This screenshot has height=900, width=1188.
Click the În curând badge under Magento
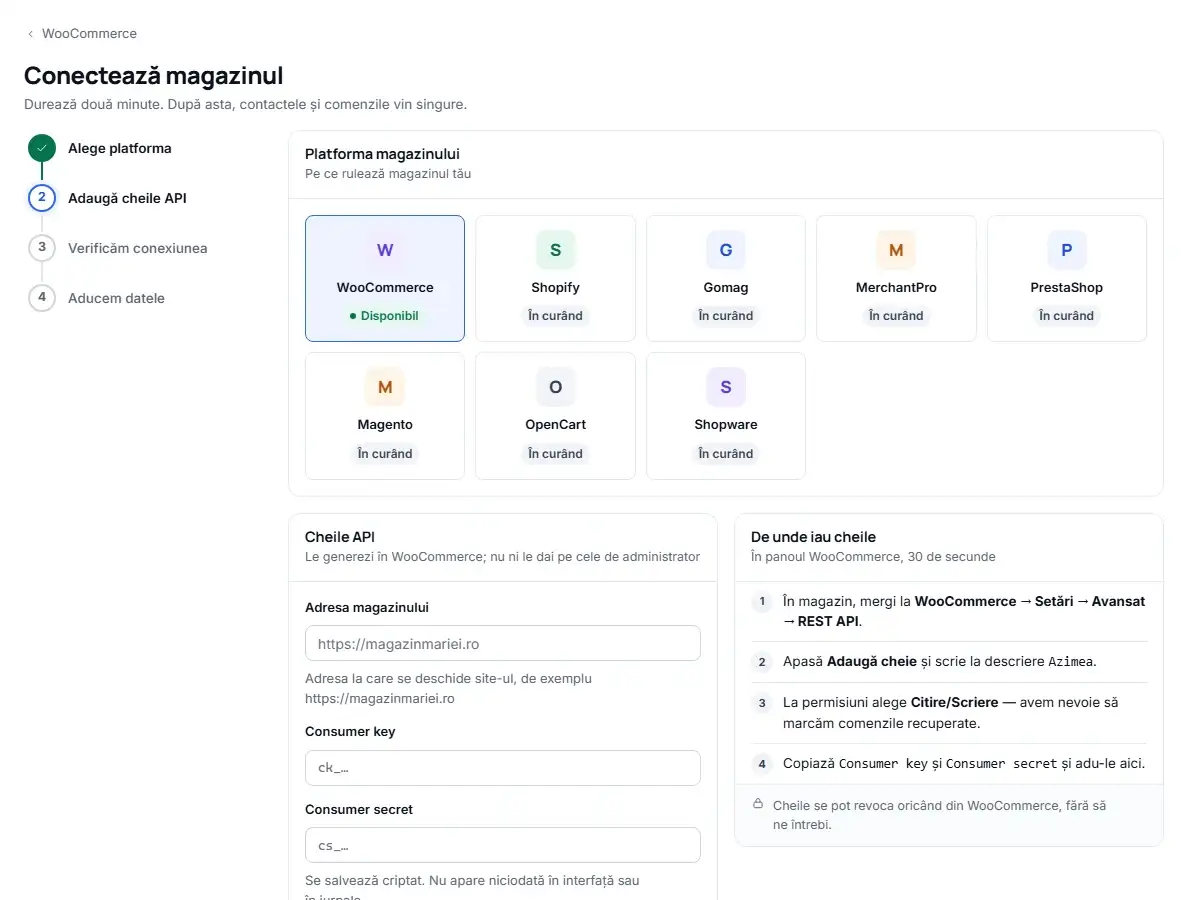385,454
